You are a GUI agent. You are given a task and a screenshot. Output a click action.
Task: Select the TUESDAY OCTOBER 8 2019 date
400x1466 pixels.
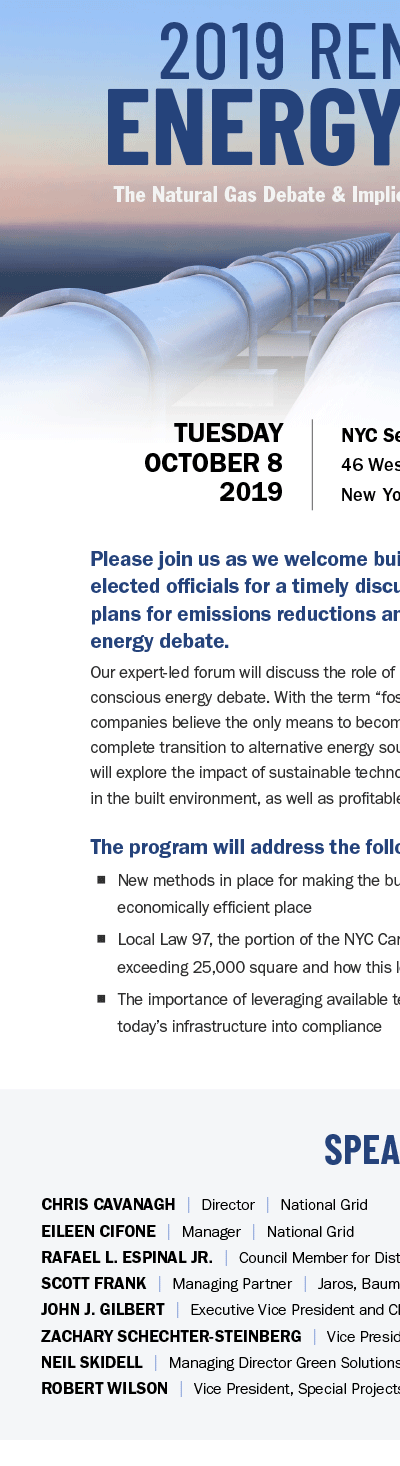click(214, 463)
